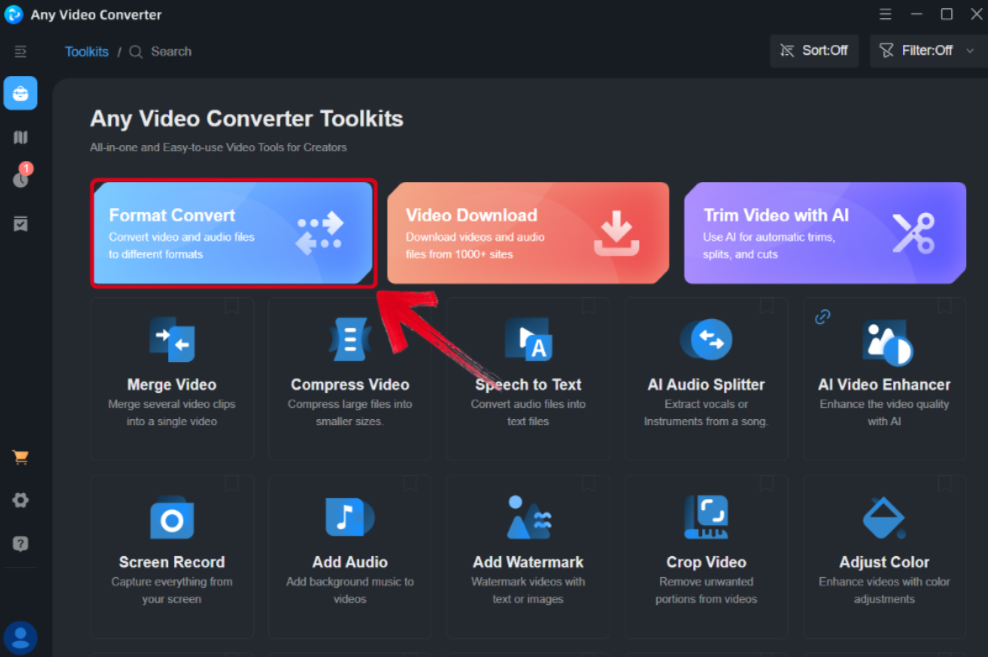The width and height of the screenshot is (988, 657).
Task: Open the user account avatar icon
Action: 20,638
